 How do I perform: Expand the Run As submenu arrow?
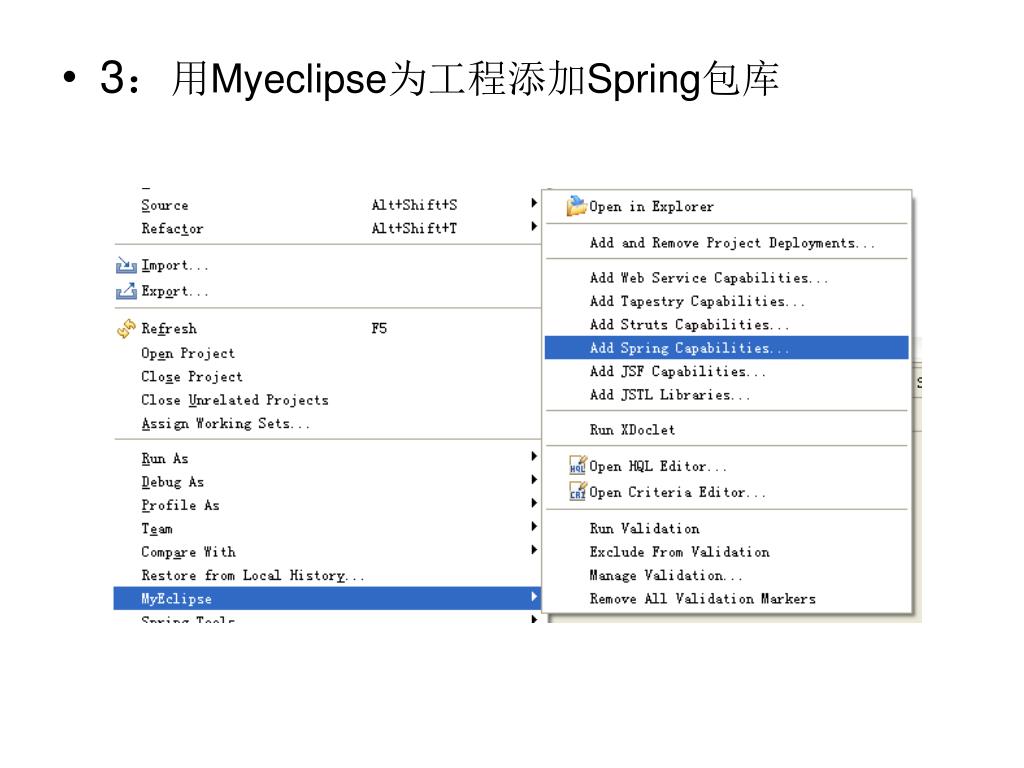(x=534, y=456)
